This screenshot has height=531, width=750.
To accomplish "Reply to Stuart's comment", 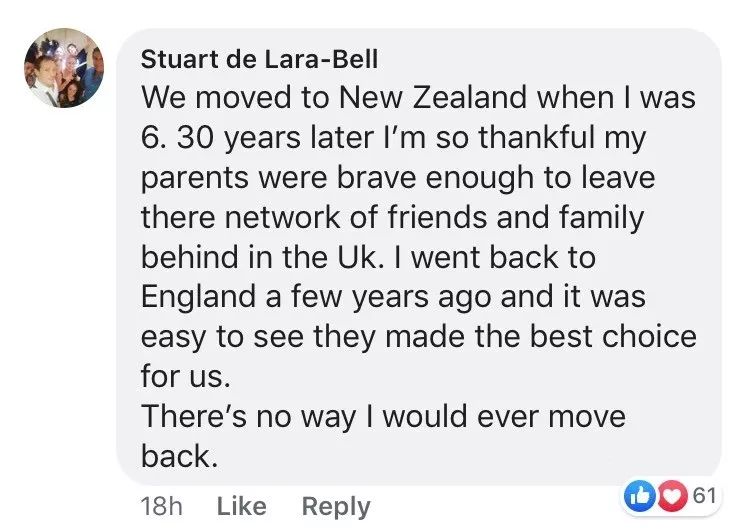I will pos(336,507).
